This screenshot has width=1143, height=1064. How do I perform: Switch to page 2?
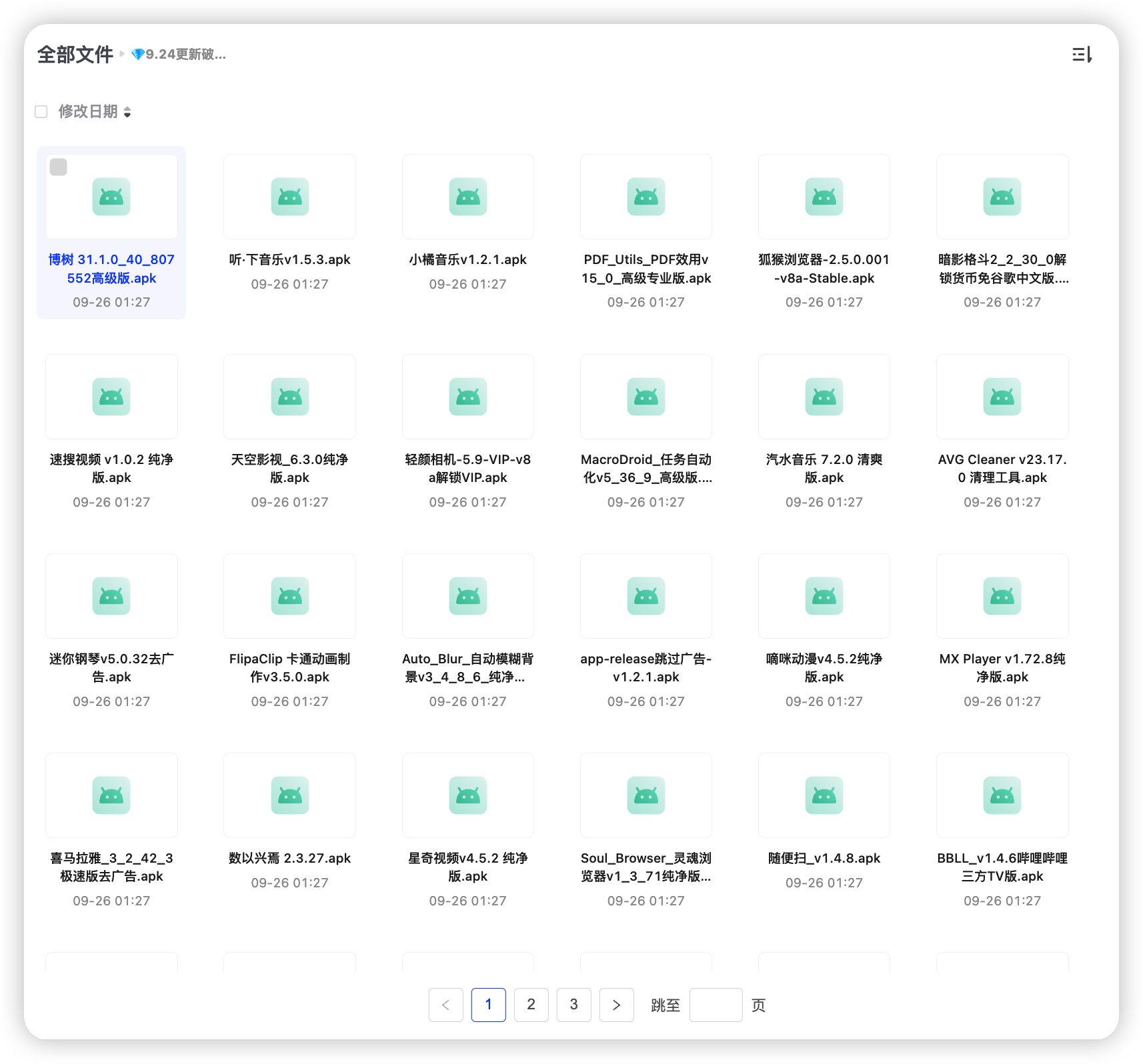pyautogui.click(x=531, y=1005)
